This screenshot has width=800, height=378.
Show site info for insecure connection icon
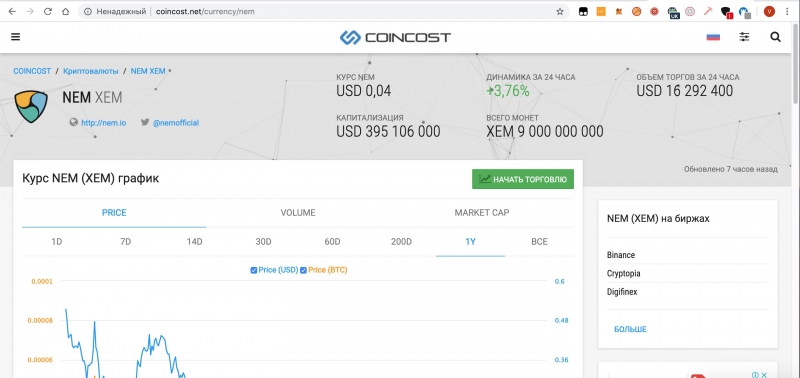(87, 11)
